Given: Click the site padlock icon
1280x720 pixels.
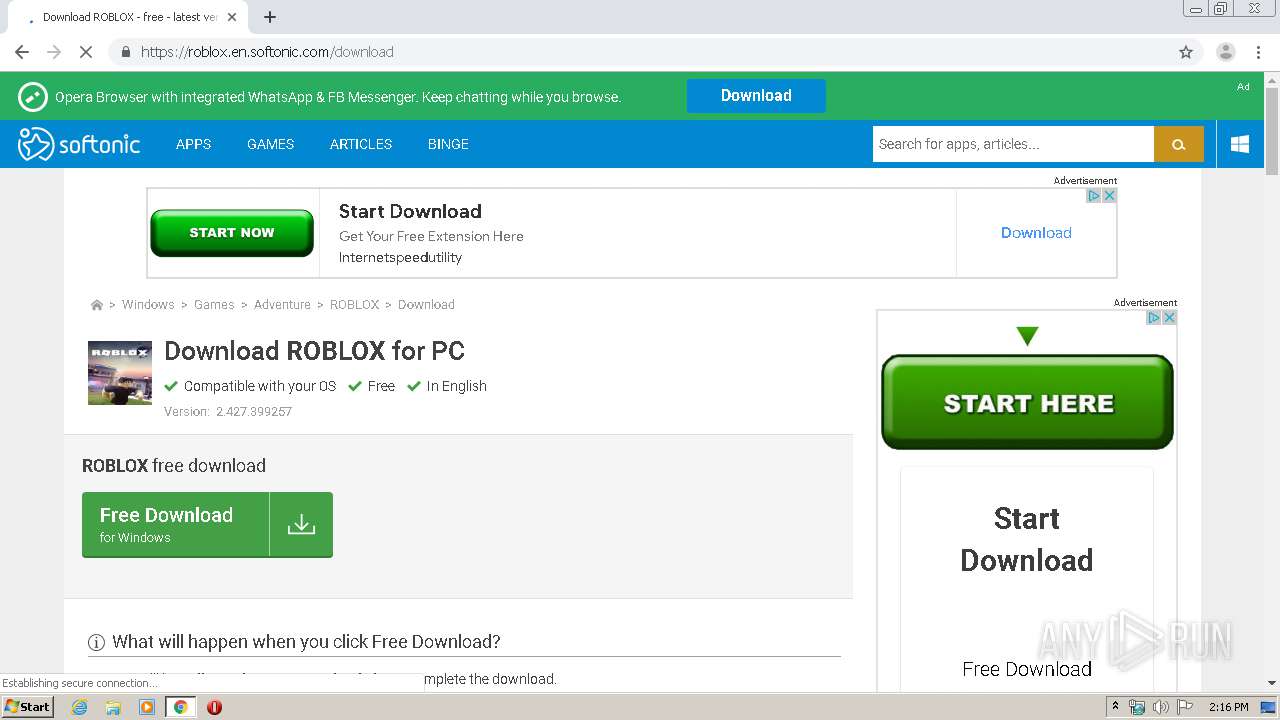Looking at the screenshot, I should (125, 52).
